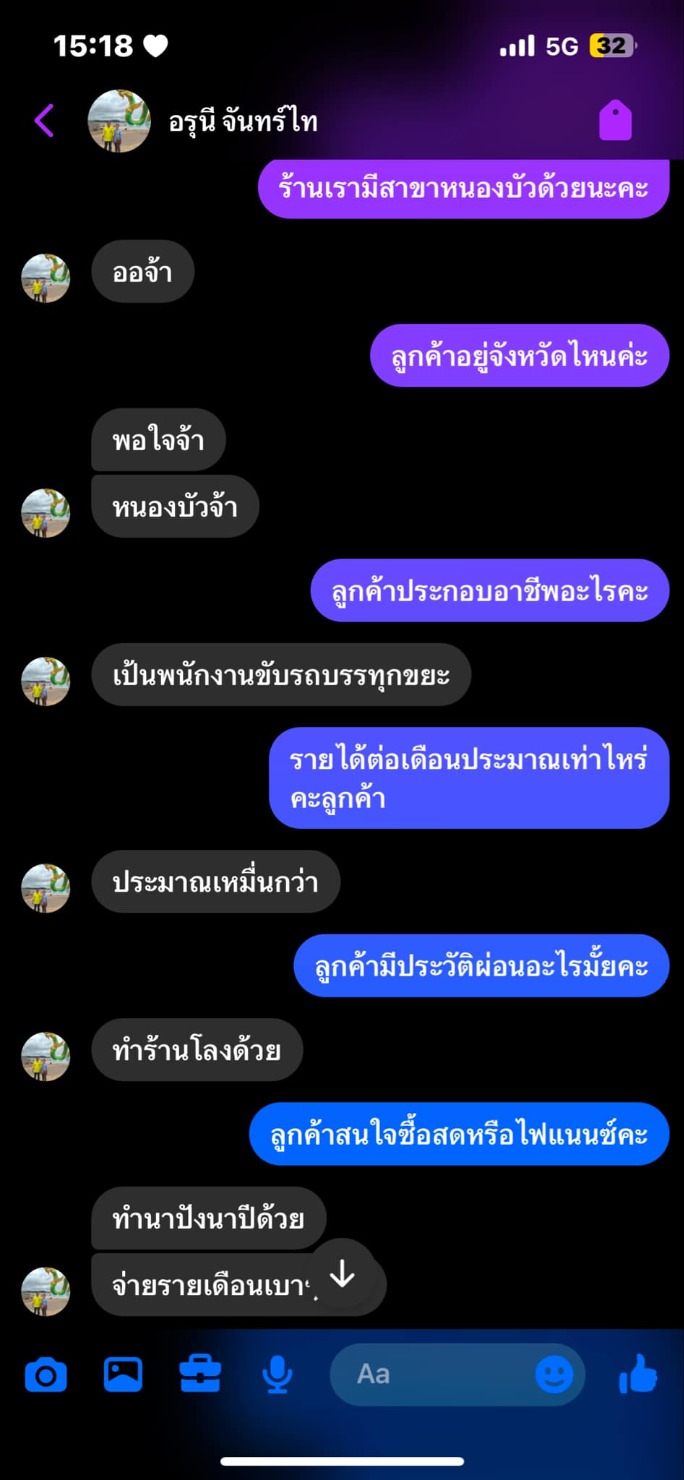Select the message ลูกค้าอยู่จังหวัดไหนค่ะ
The image size is (684, 1480).
tap(519, 355)
